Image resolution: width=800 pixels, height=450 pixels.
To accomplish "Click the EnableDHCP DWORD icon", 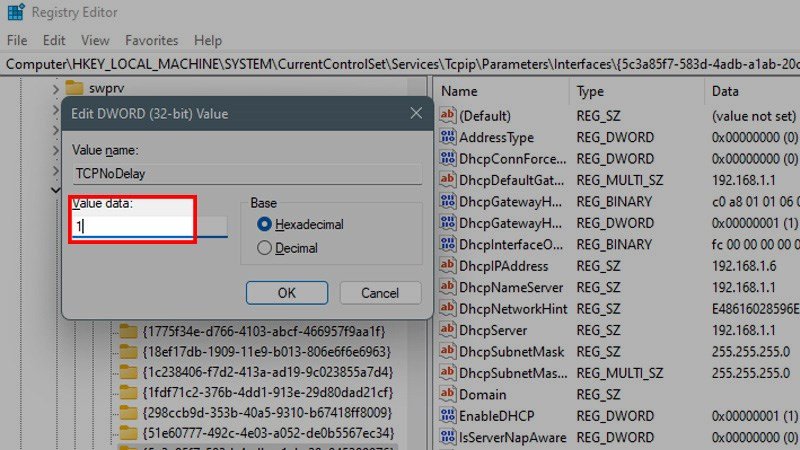I will pyautogui.click(x=447, y=415).
